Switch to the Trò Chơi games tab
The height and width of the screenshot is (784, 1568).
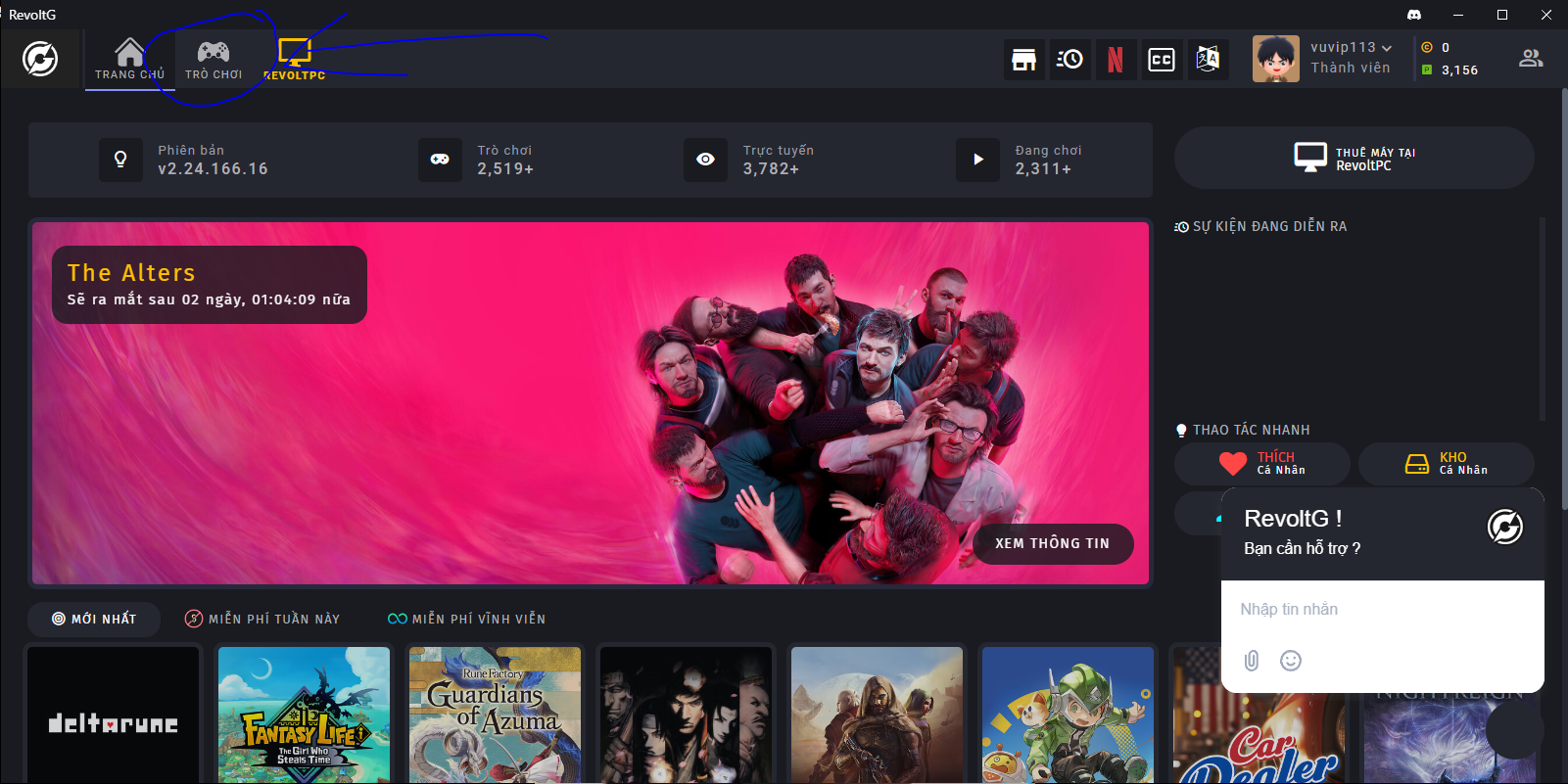(214, 59)
